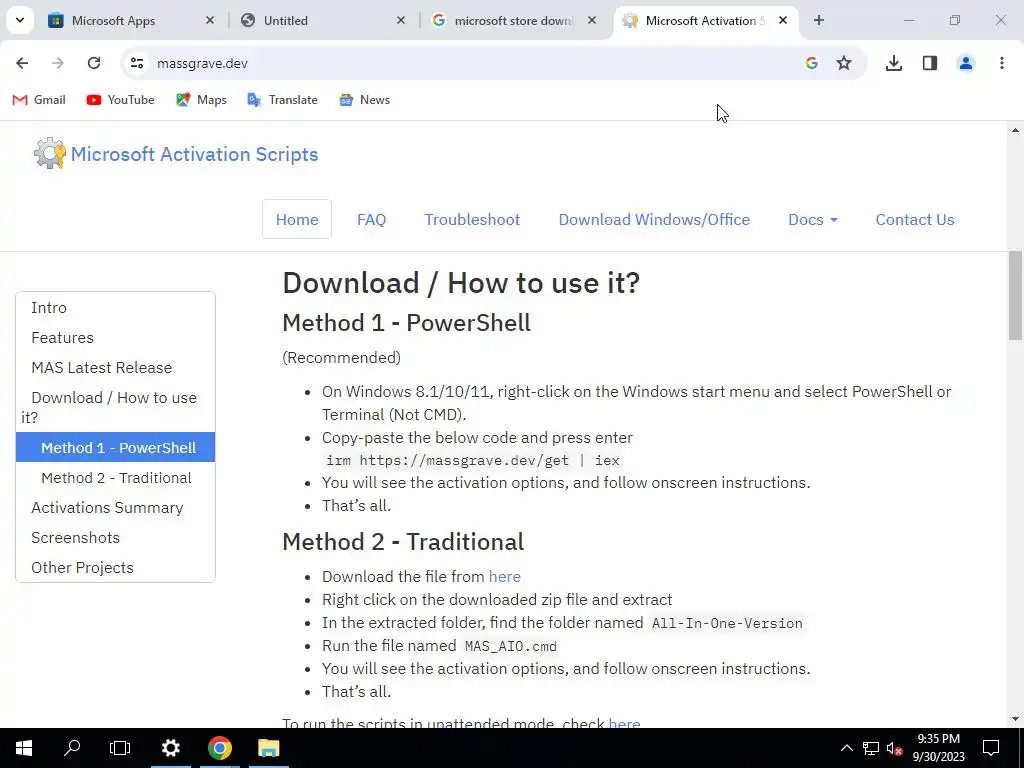Show hidden system tray icons
The height and width of the screenshot is (768, 1024).
coord(846,748)
